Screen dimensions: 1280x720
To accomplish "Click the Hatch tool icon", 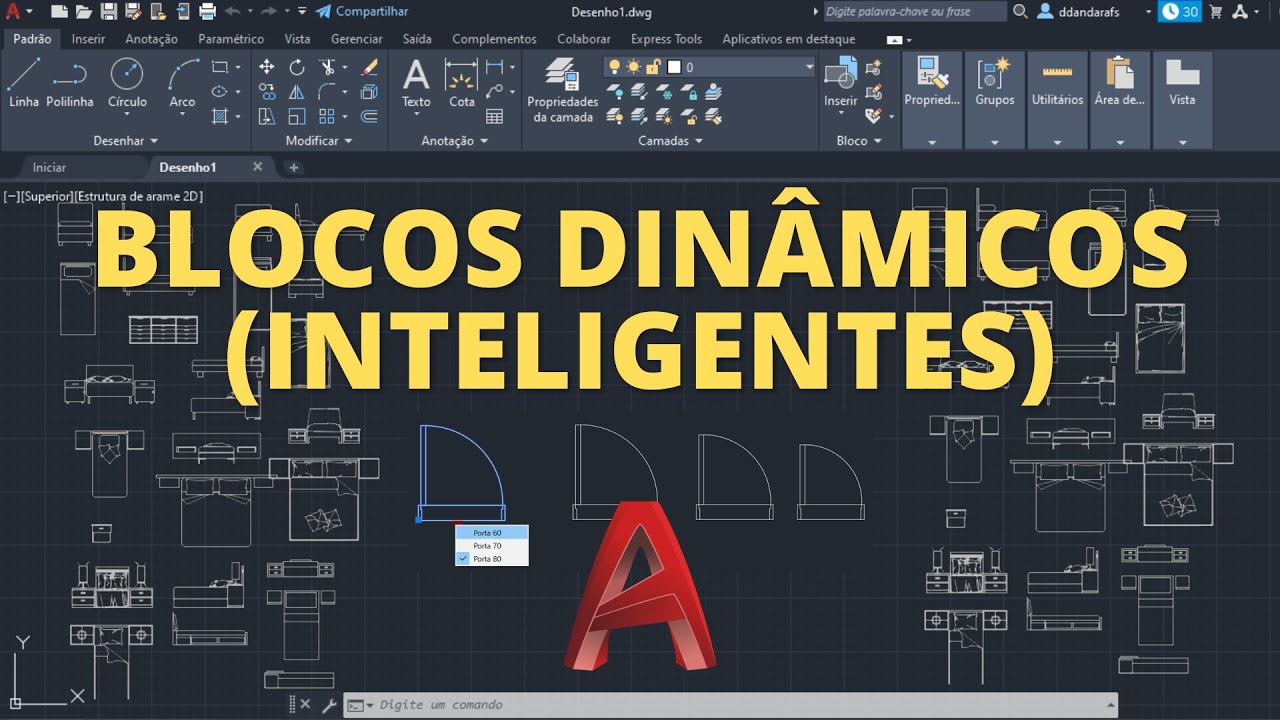I will [220, 117].
